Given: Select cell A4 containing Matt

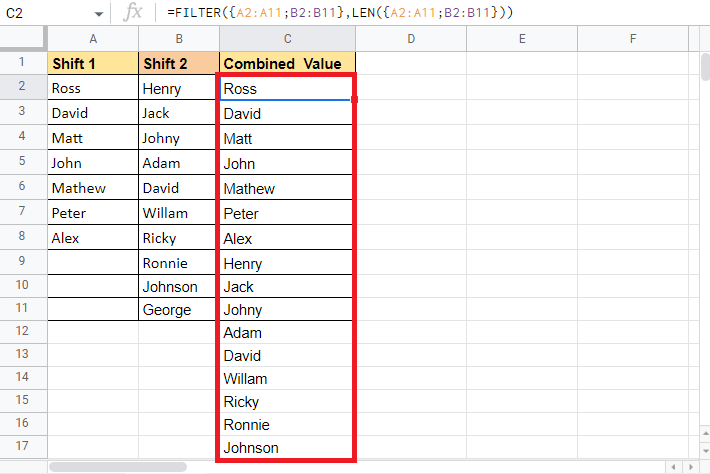Looking at the screenshot, I should tap(93, 137).
